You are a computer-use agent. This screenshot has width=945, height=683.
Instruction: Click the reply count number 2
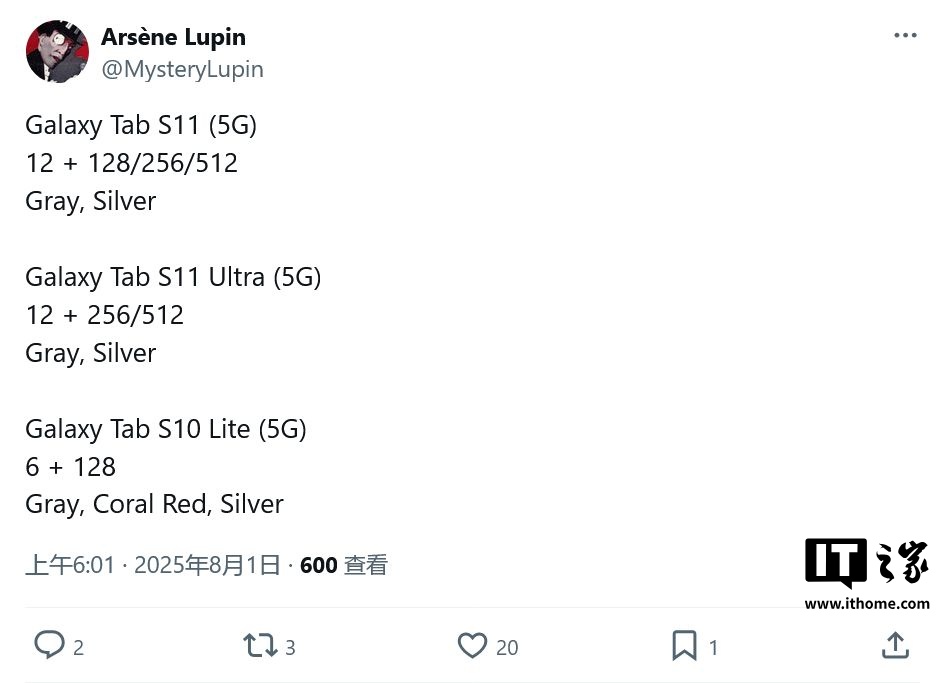pyautogui.click(x=79, y=648)
